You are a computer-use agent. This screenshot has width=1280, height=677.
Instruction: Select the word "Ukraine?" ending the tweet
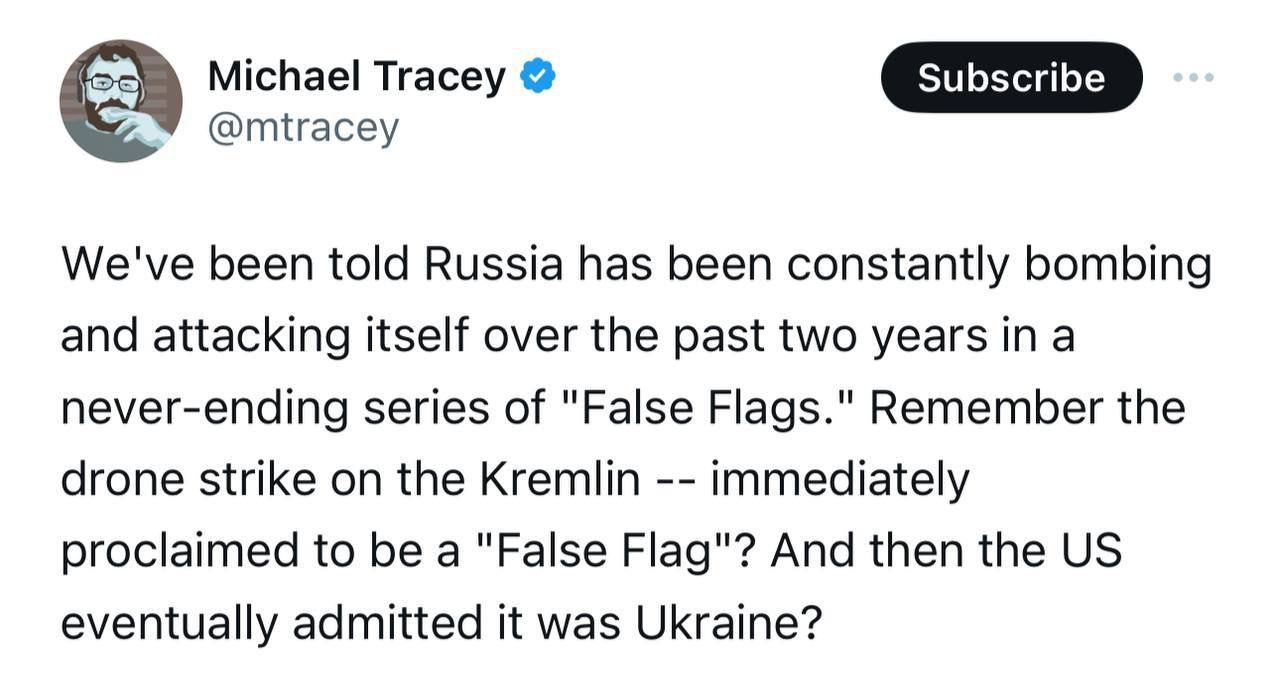coord(728,624)
